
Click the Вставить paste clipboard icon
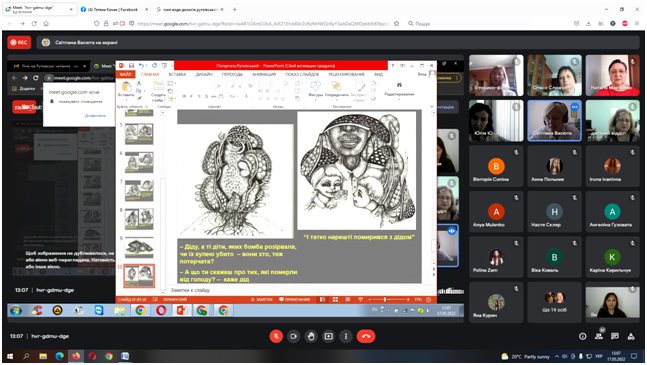point(126,86)
